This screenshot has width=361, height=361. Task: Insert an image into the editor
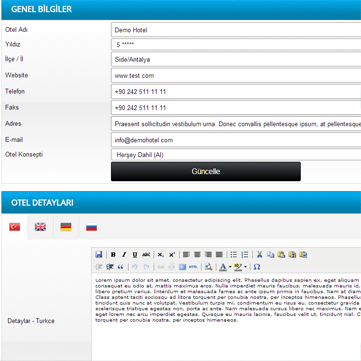pyautogui.click(x=182, y=267)
